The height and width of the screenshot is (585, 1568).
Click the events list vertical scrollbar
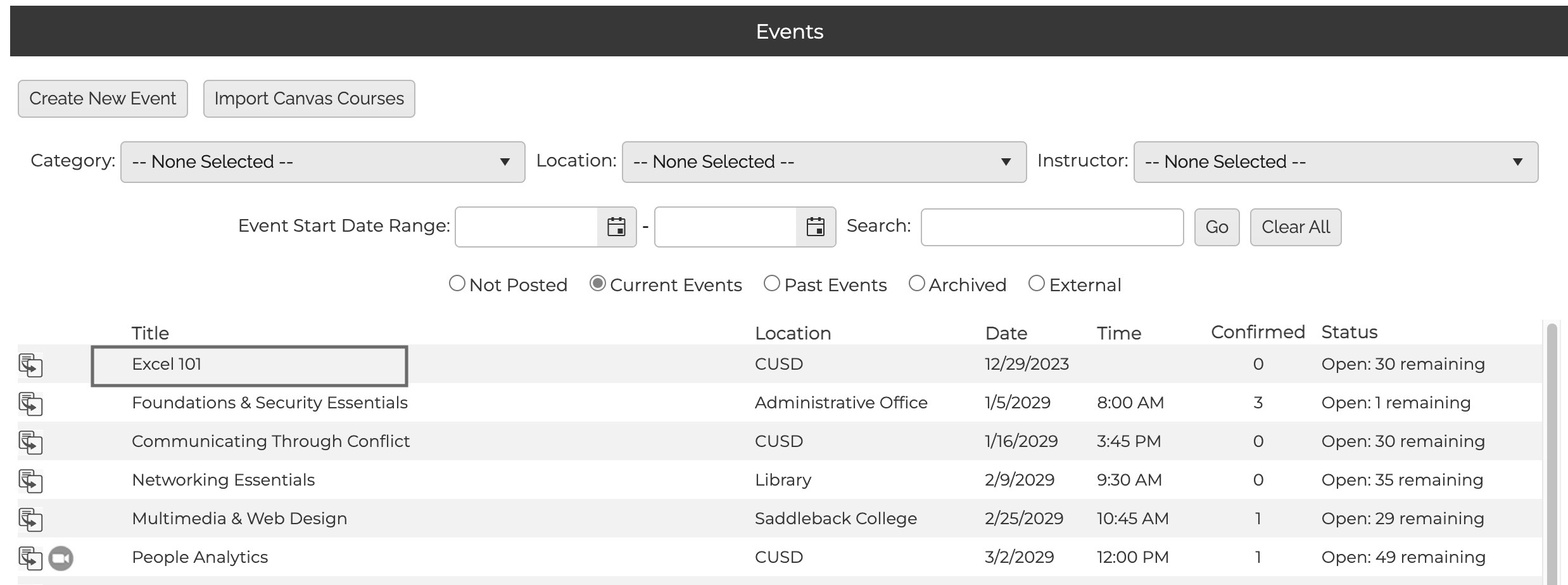click(x=1551, y=453)
